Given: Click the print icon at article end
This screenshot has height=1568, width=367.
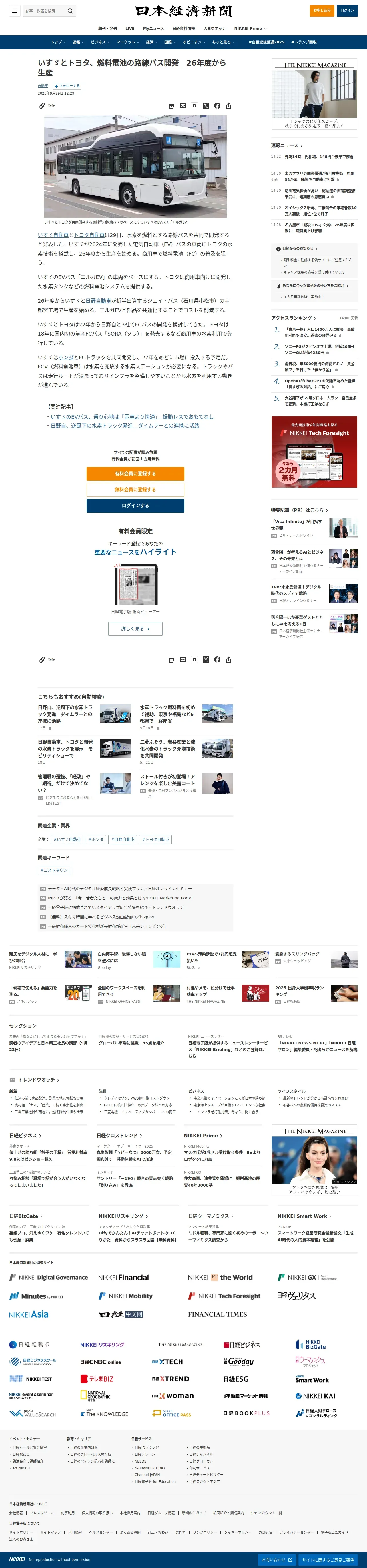Looking at the screenshot, I should (x=171, y=659).
